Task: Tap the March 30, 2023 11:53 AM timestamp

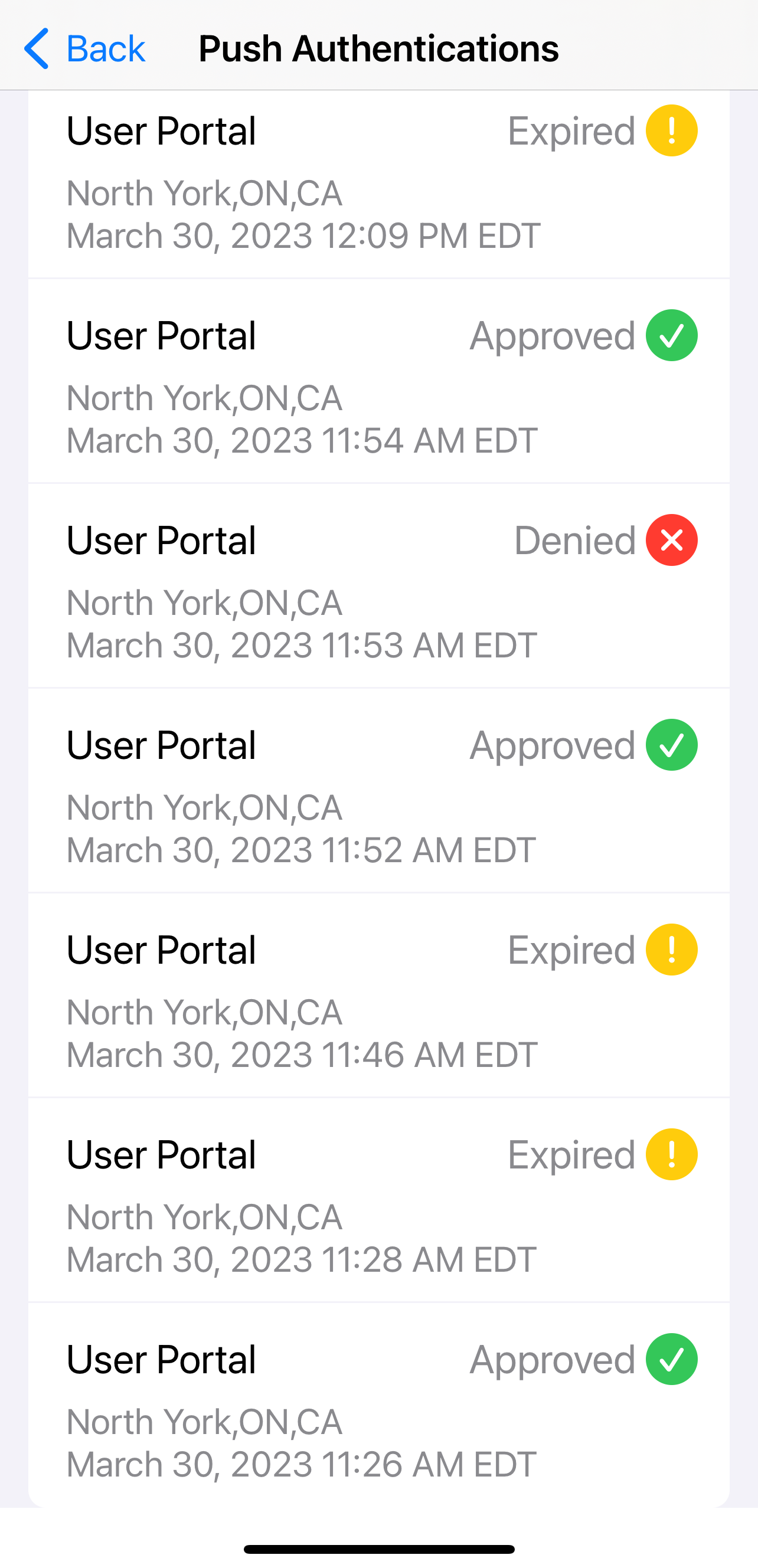Action: [302, 644]
